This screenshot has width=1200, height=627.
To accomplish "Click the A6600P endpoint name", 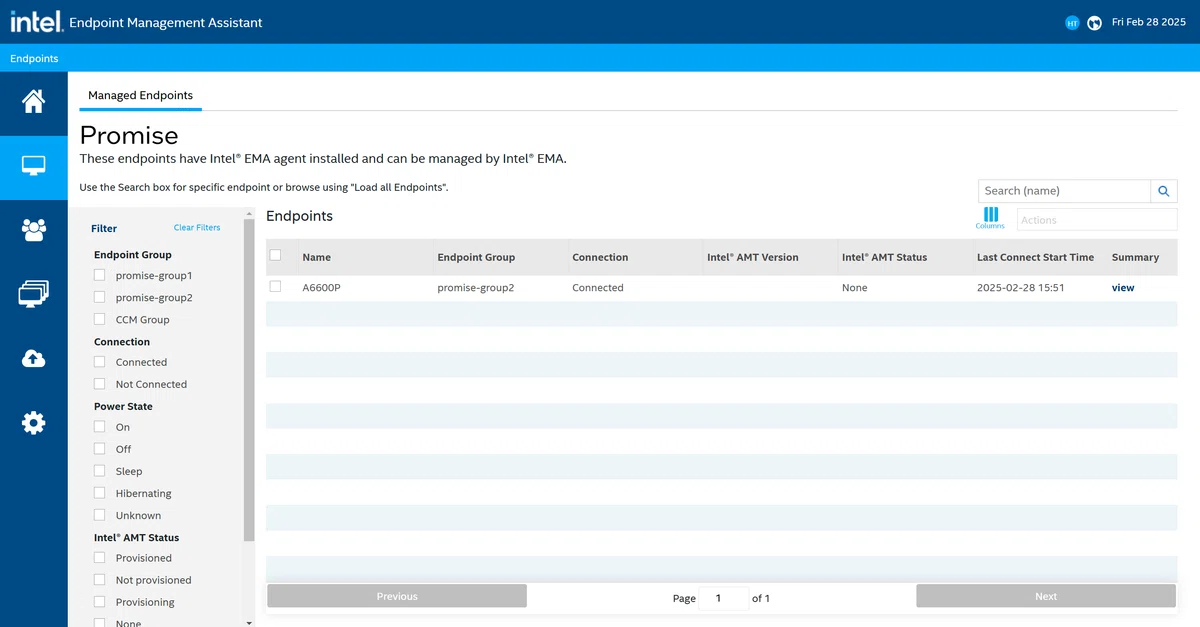I will pos(321,288).
